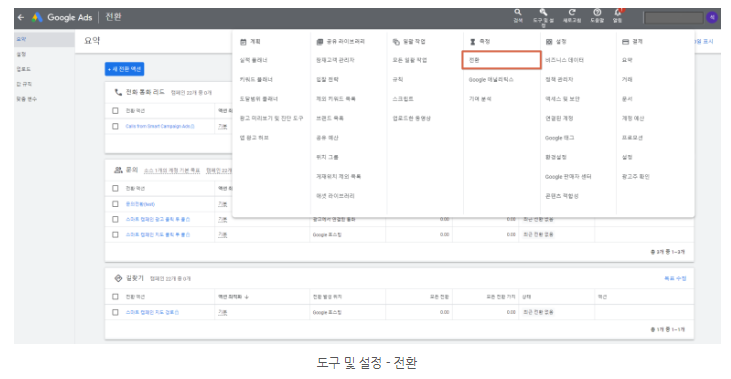
Task: Open 도달범위 플래너 menu item
Action: 259,99
